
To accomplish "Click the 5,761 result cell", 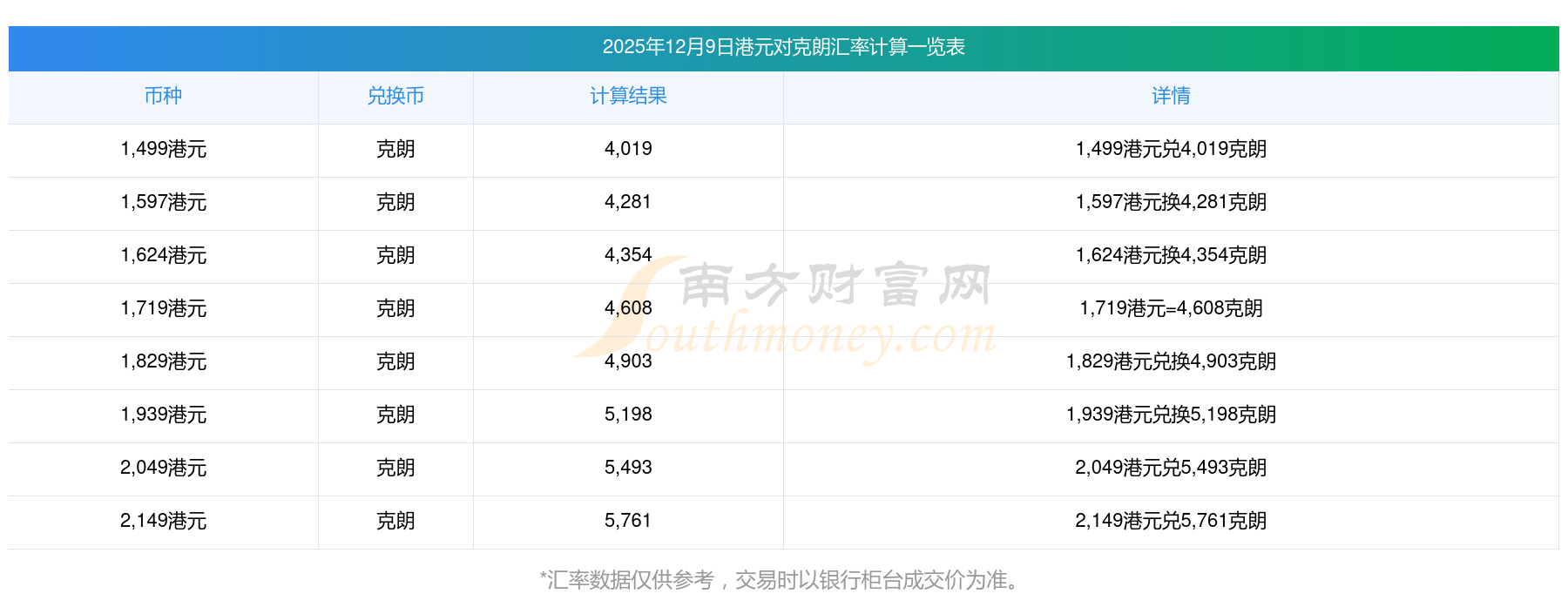I will click(628, 522).
